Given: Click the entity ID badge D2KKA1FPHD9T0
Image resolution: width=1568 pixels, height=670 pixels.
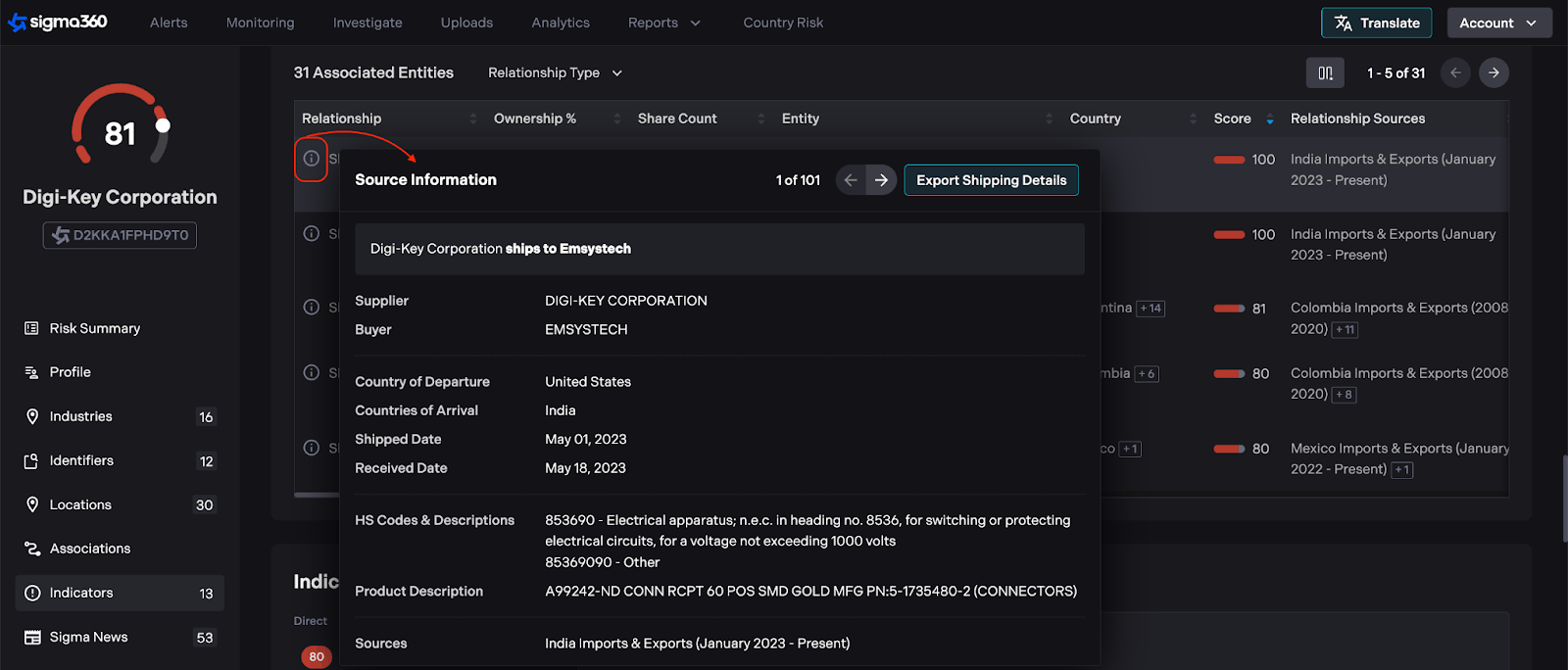Looking at the screenshot, I should pos(120,235).
